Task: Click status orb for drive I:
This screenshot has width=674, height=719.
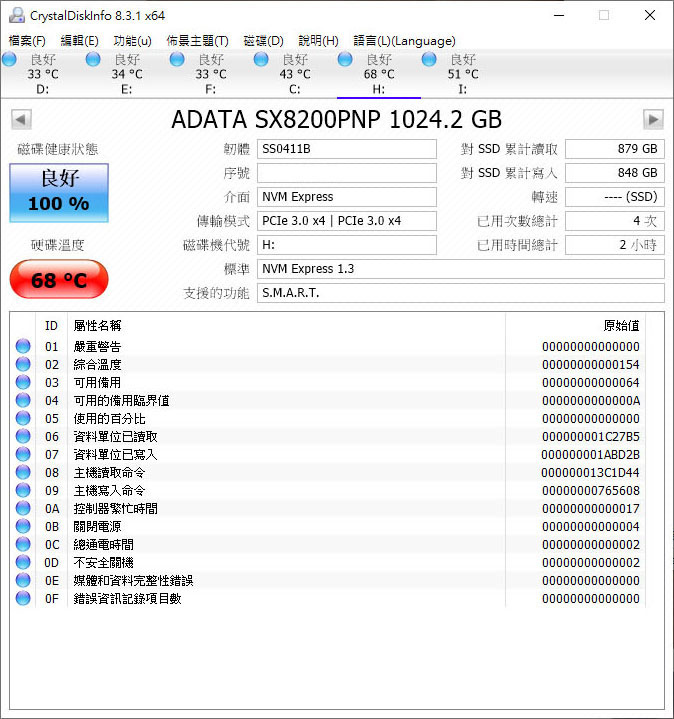Action: [x=429, y=59]
